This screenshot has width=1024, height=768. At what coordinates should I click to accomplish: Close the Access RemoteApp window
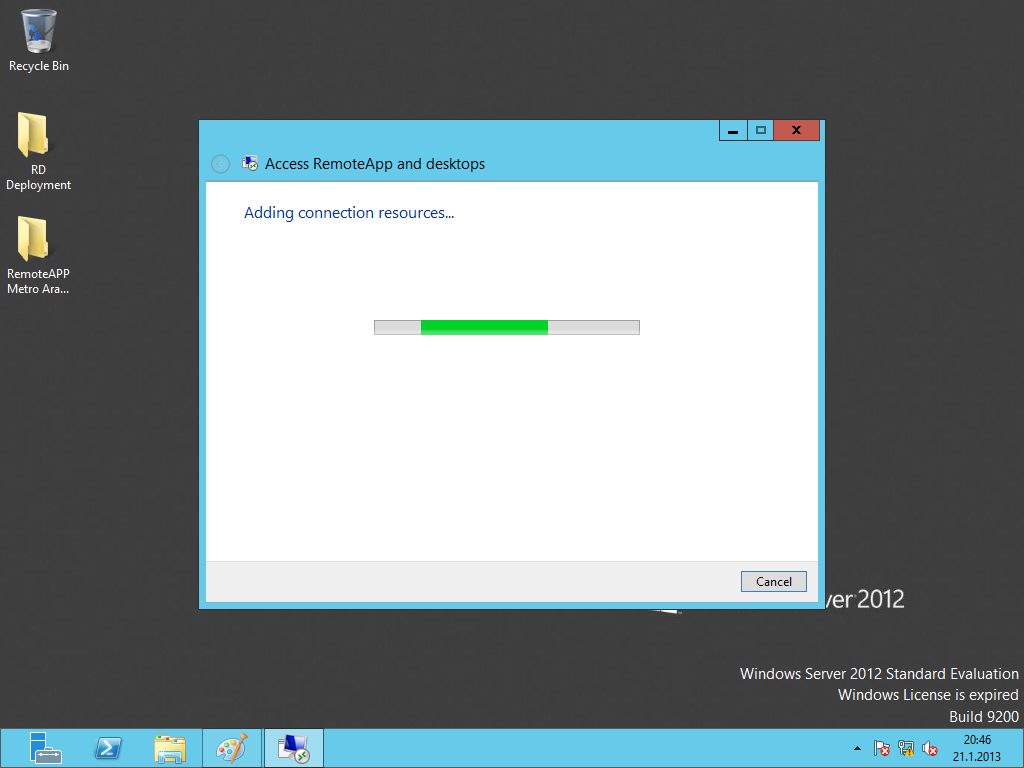[x=797, y=131]
